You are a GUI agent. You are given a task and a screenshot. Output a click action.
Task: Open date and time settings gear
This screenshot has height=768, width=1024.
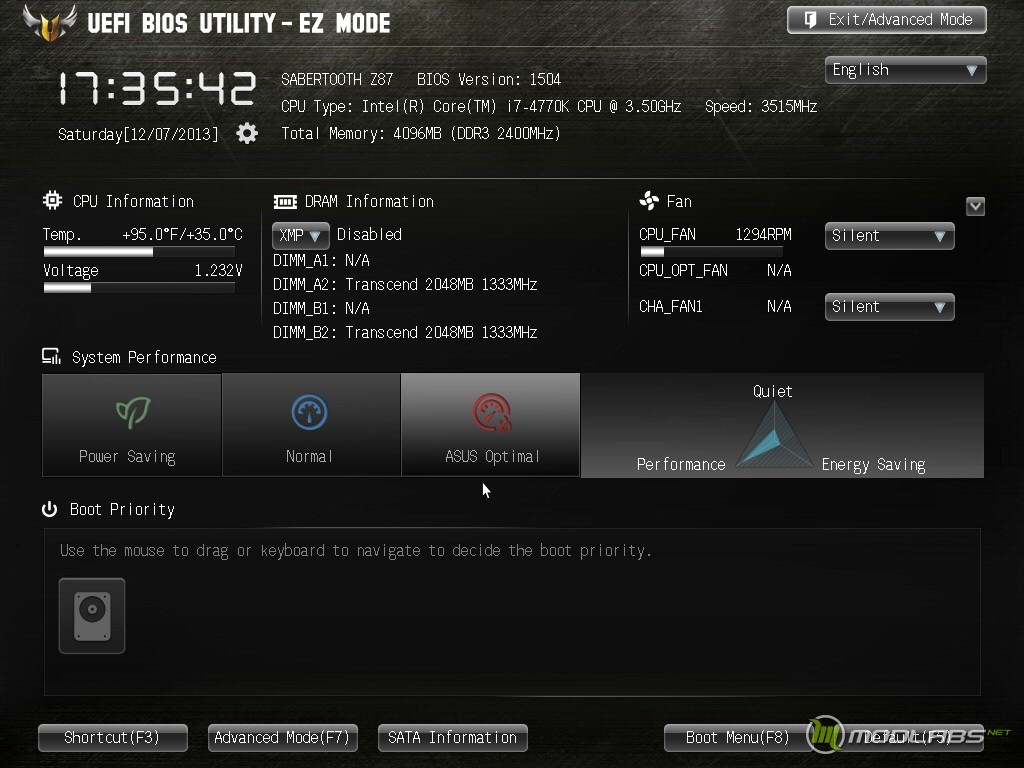247,133
